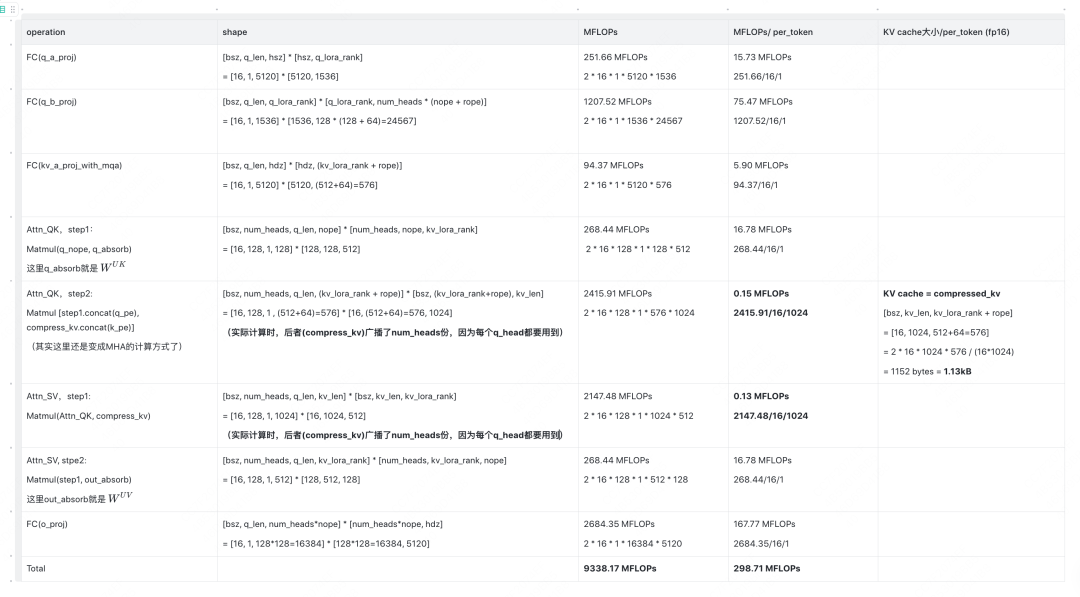Click the "KV cache = compressed_kv" text
The height and width of the screenshot is (597, 1080).
point(942,293)
